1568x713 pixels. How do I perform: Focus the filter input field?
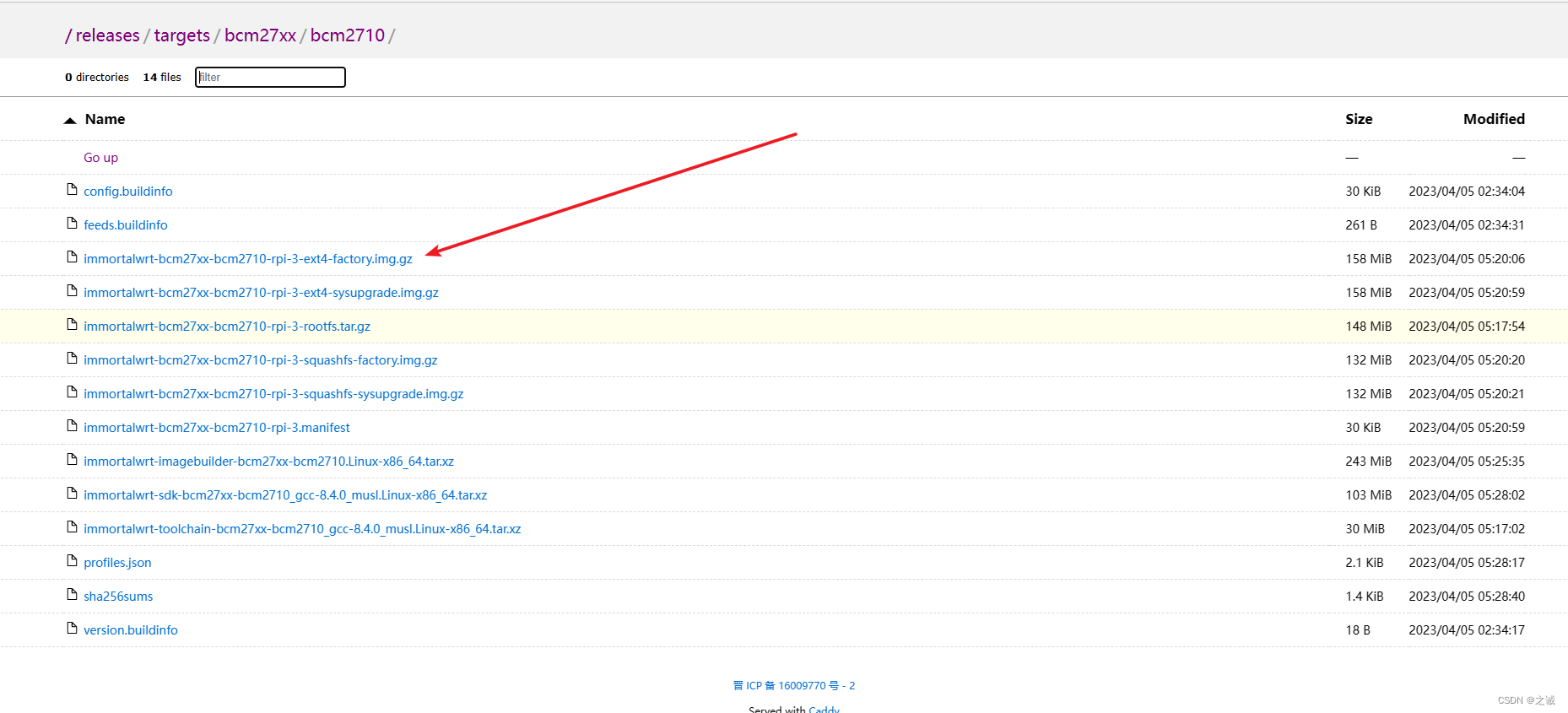(x=270, y=77)
